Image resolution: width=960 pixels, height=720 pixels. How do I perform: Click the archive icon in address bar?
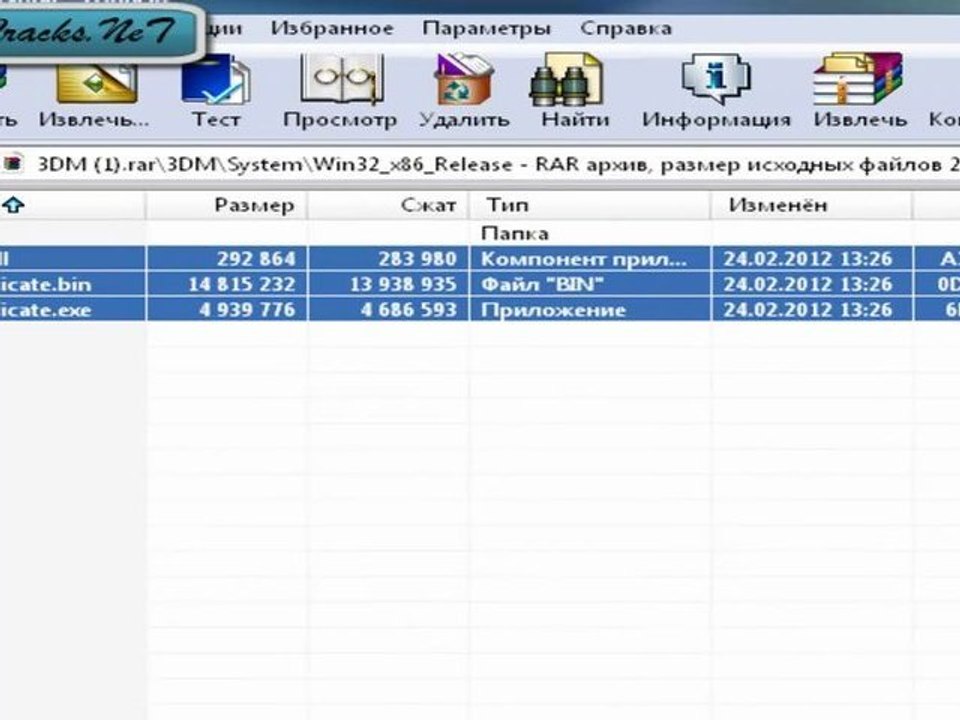click(x=12, y=163)
